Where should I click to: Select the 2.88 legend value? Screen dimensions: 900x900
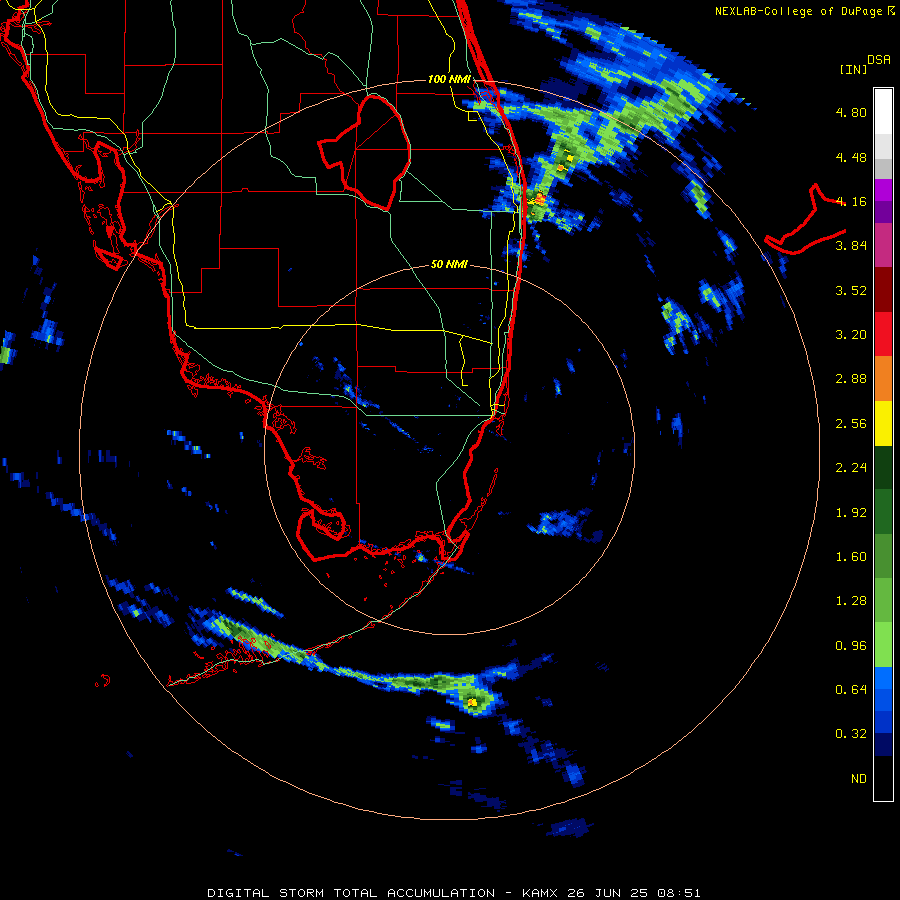pyautogui.click(x=851, y=379)
